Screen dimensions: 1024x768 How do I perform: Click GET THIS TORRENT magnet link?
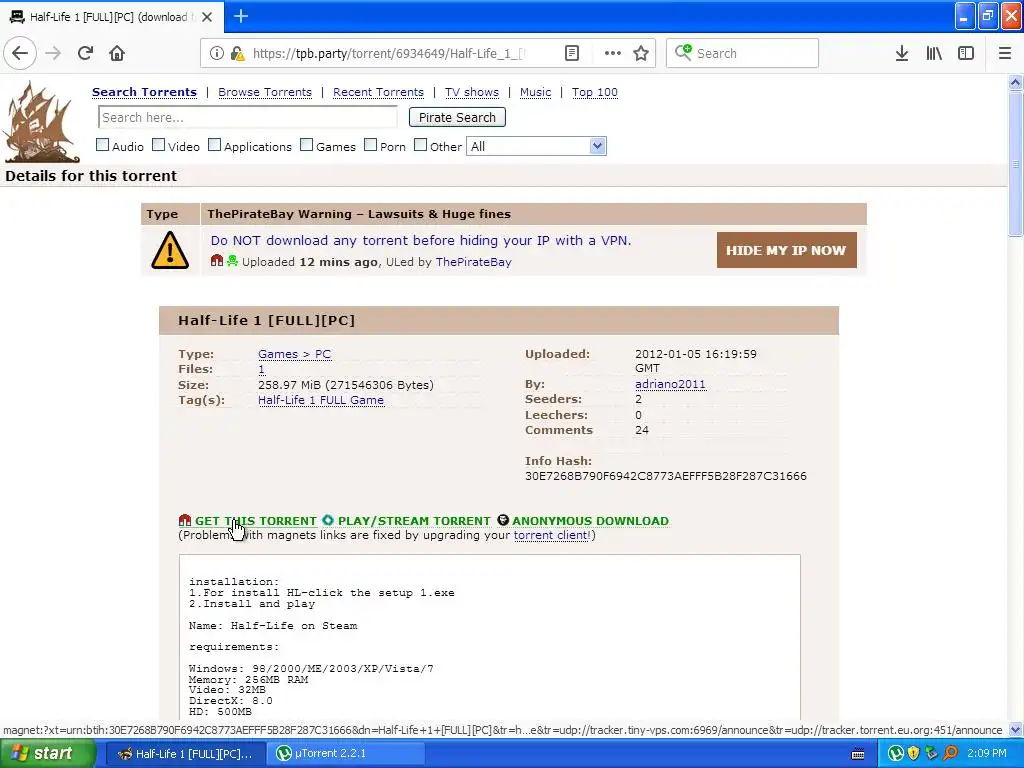[x=255, y=521]
